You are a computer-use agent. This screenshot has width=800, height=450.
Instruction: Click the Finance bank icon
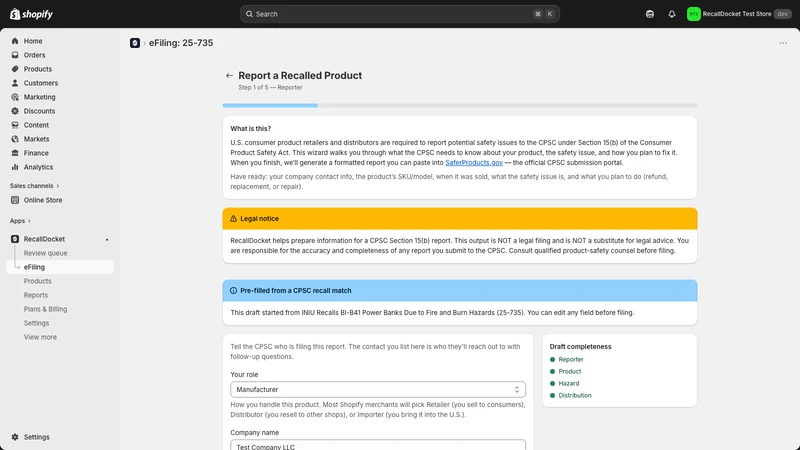point(15,153)
